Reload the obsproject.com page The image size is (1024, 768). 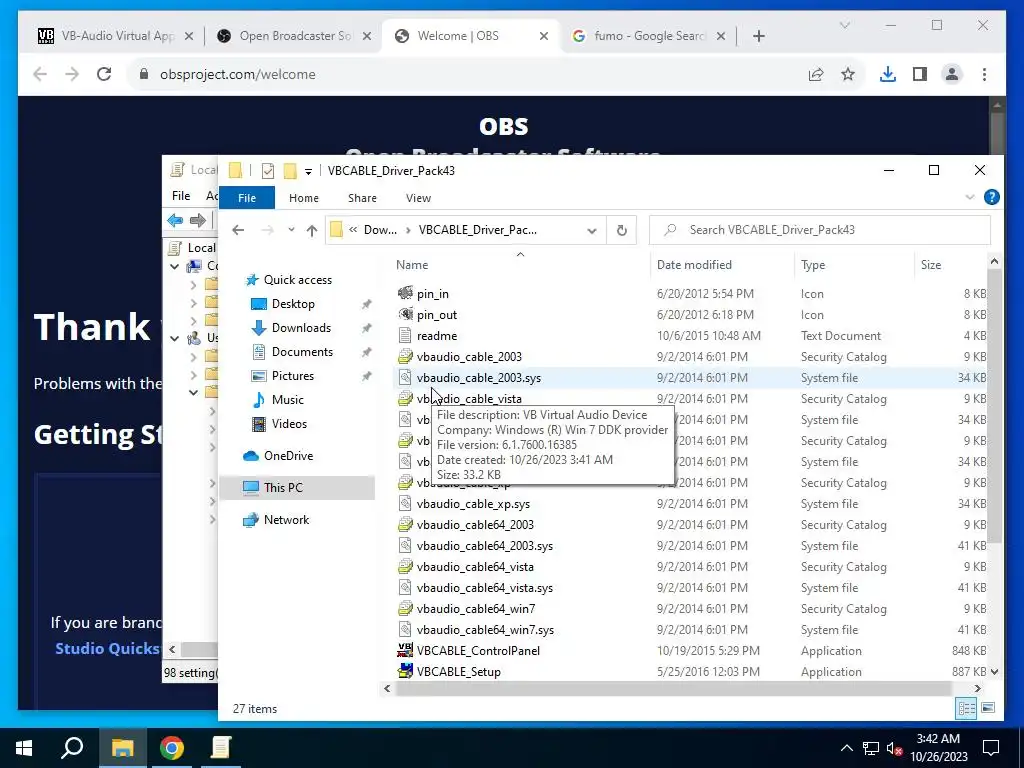pos(104,74)
